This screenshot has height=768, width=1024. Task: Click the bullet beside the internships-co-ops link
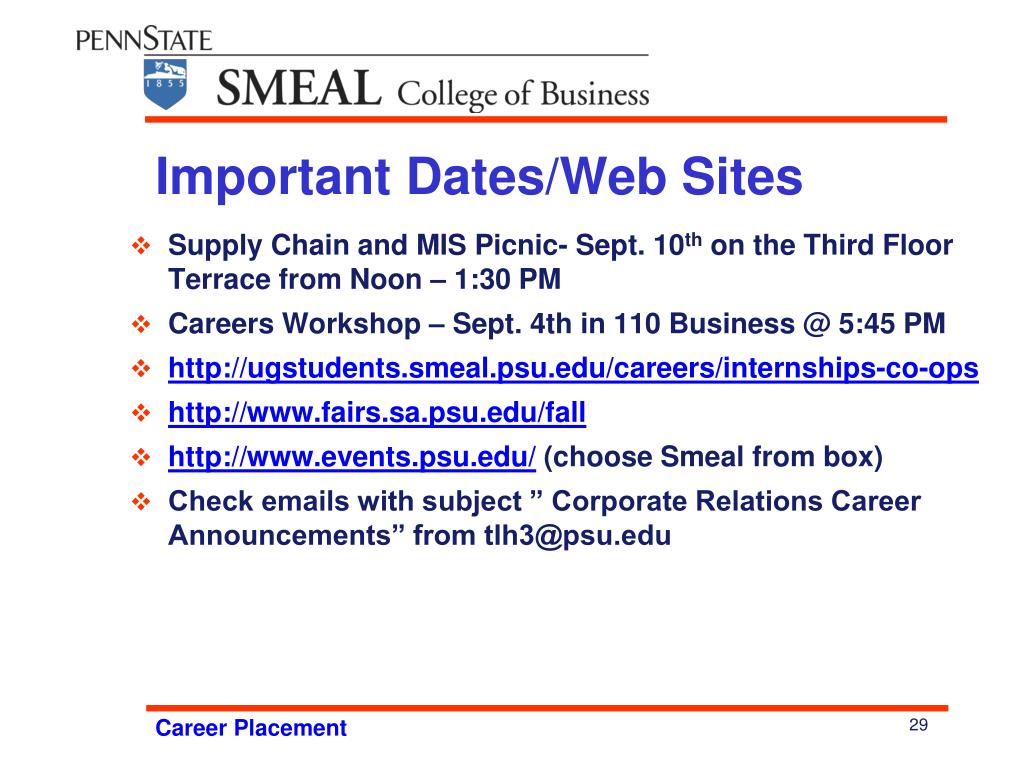pyautogui.click(x=141, y=368)
